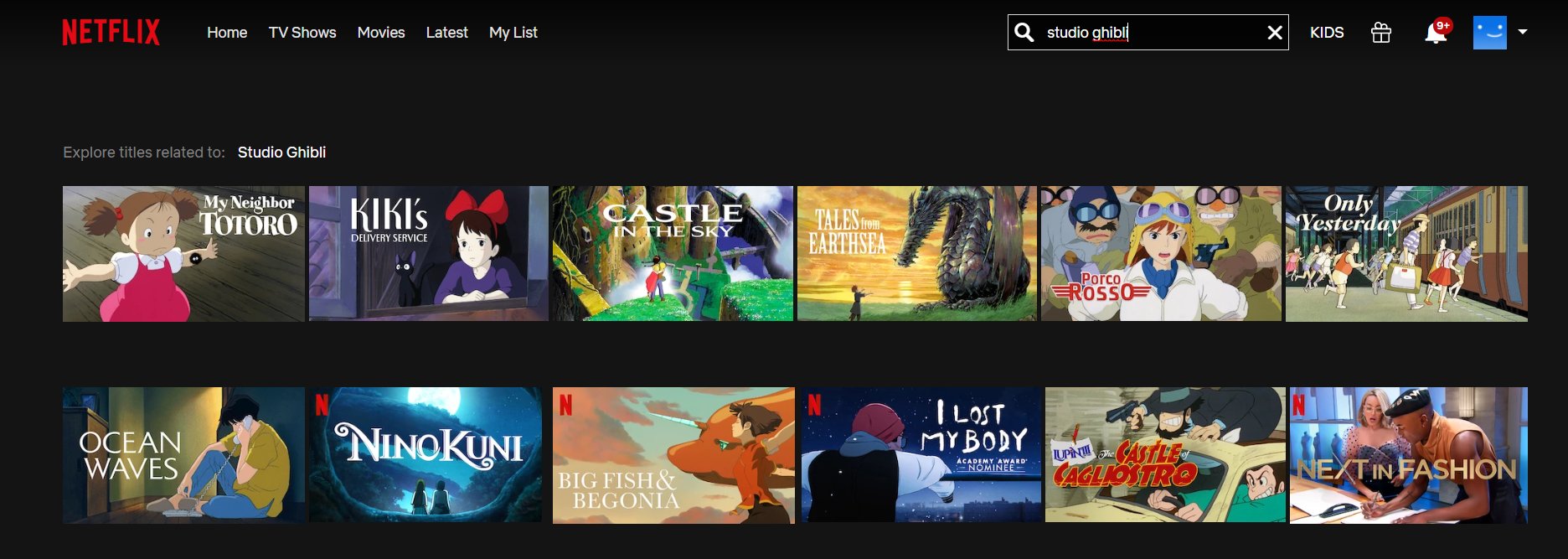Click the Netflix logo
Image resolution: width=1568 pixels, height=559 pixels.
[x=111, y=33]
